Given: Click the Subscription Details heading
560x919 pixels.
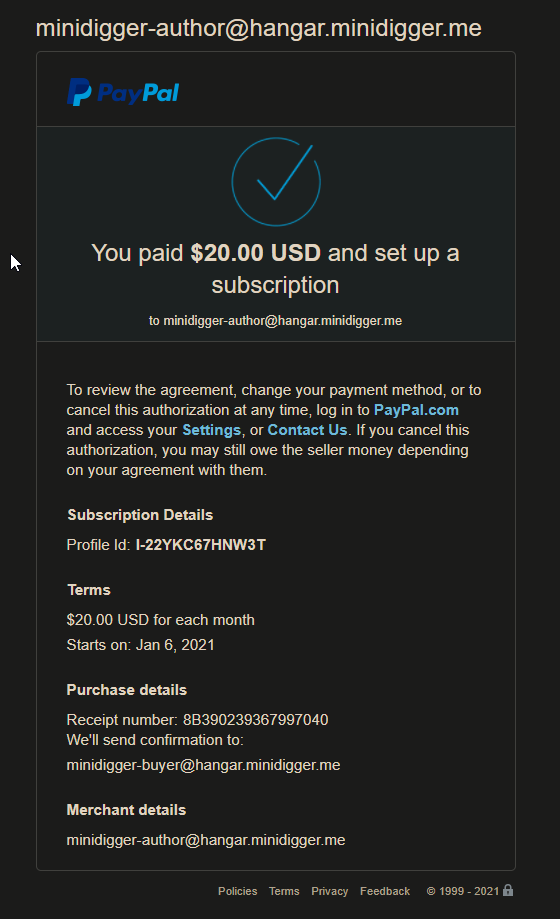Looking at the screenshot, I should point(140,515).
